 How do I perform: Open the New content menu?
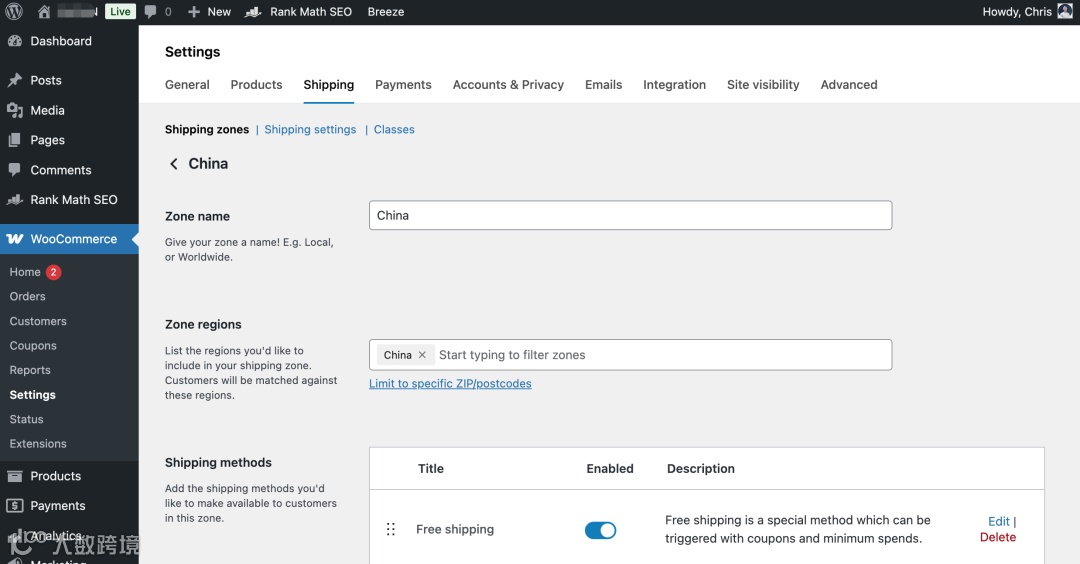[x=209, y=12]
